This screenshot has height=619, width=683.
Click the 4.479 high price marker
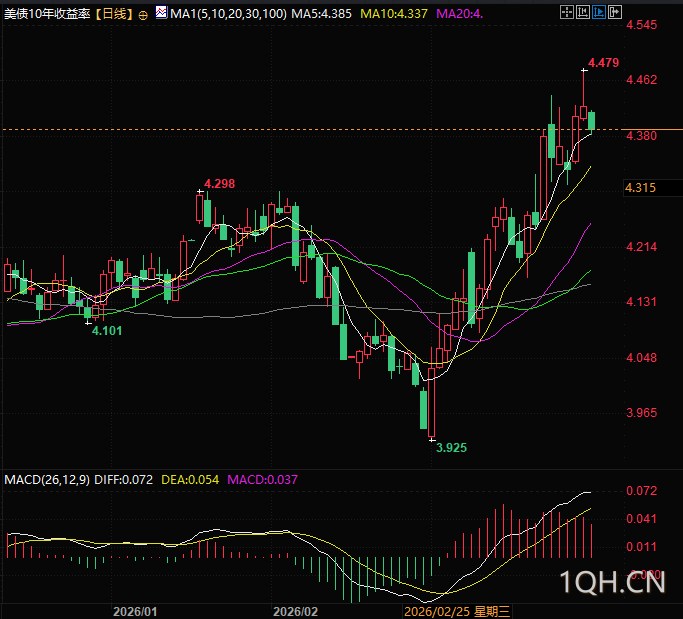(603, 63)
